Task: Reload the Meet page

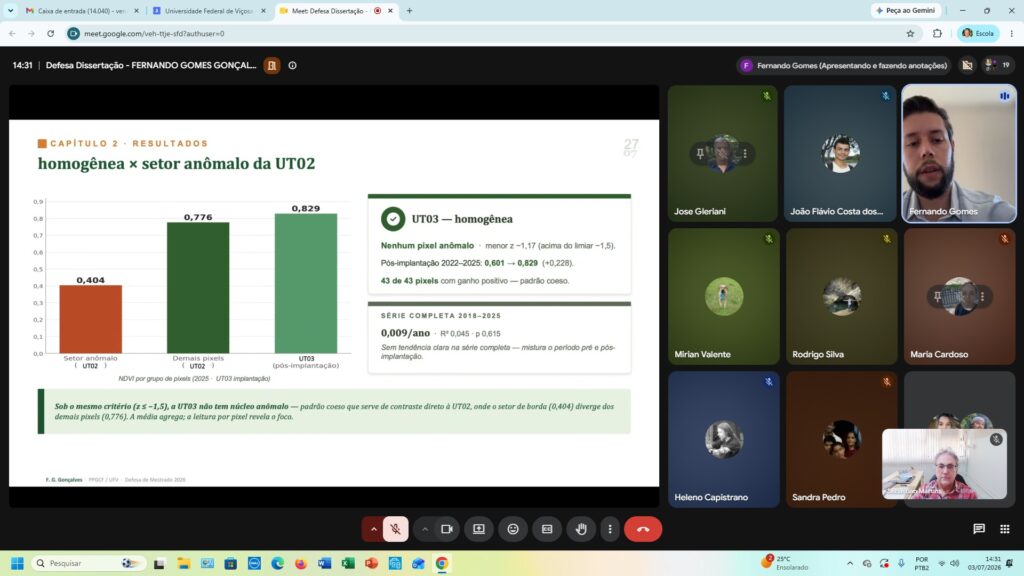Action: click(x=50, y=33)
